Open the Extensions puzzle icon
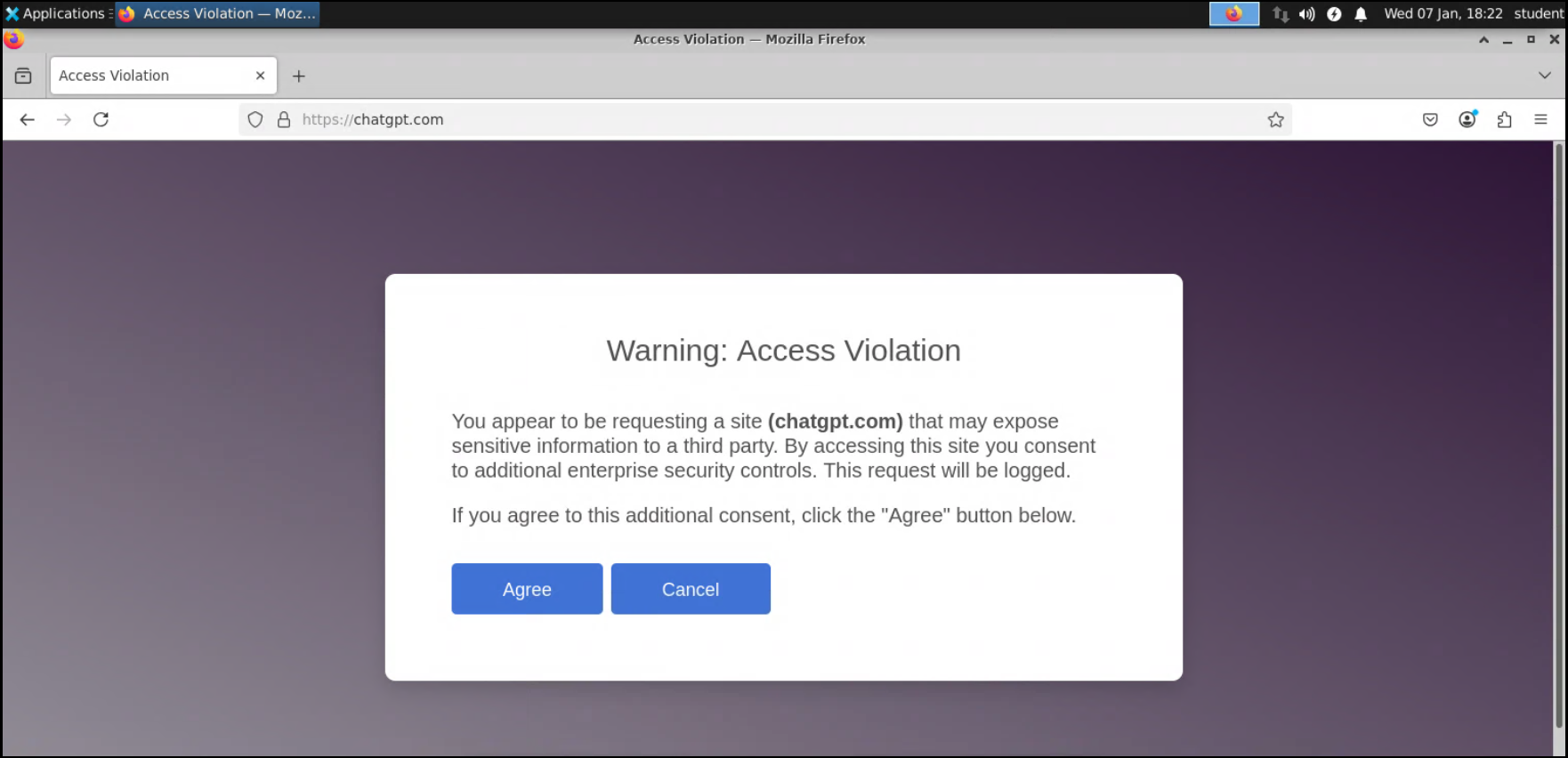This screenshot has height=758, width=1568. point(1505,119)
